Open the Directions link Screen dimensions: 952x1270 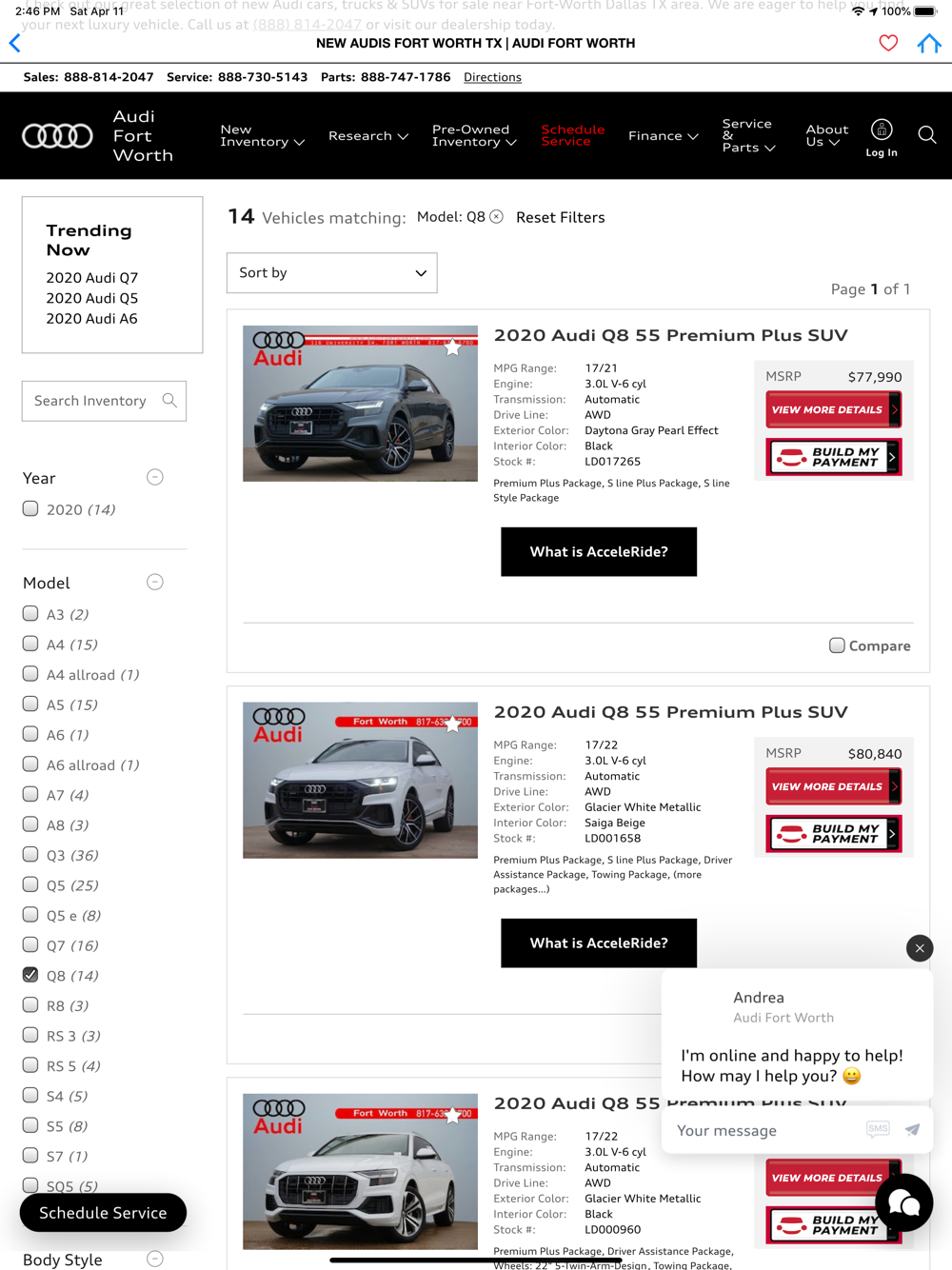coord(492,77)
